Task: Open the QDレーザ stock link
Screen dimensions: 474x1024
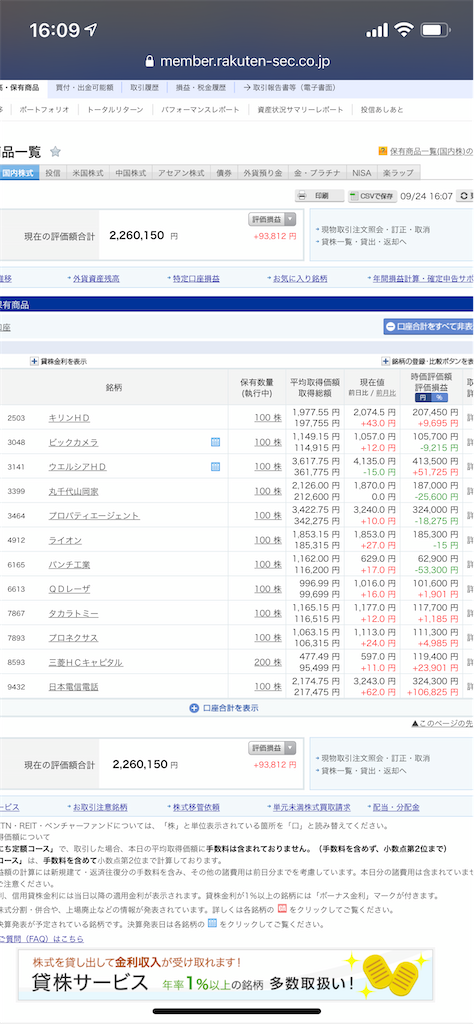Action: [69, 589]
